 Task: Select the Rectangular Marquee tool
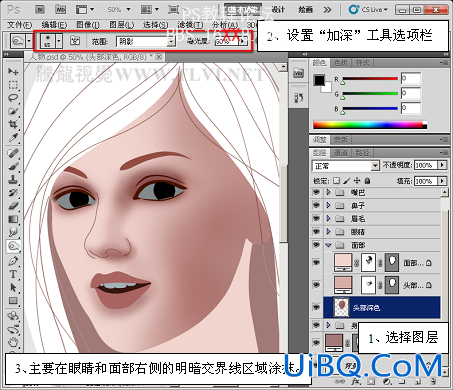(13, 85)
